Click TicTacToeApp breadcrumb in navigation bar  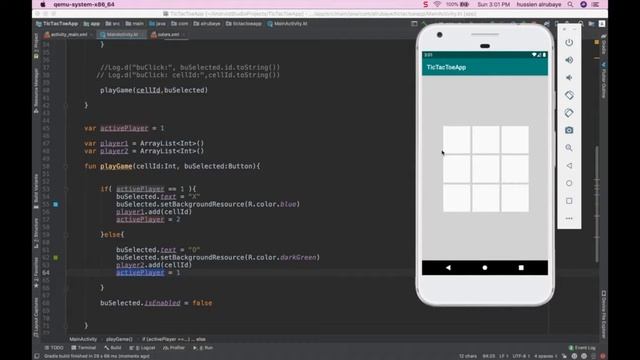(57, 24)
